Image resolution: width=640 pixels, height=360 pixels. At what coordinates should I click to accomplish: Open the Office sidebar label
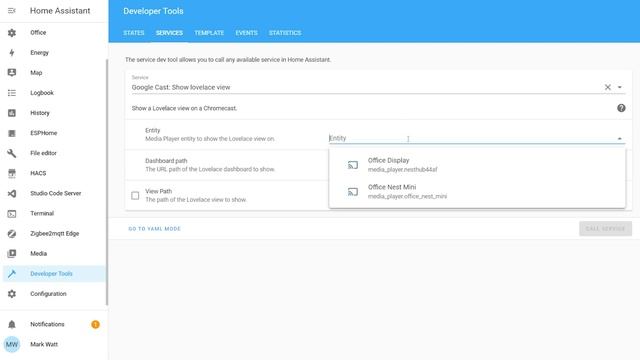coord(38,33)
